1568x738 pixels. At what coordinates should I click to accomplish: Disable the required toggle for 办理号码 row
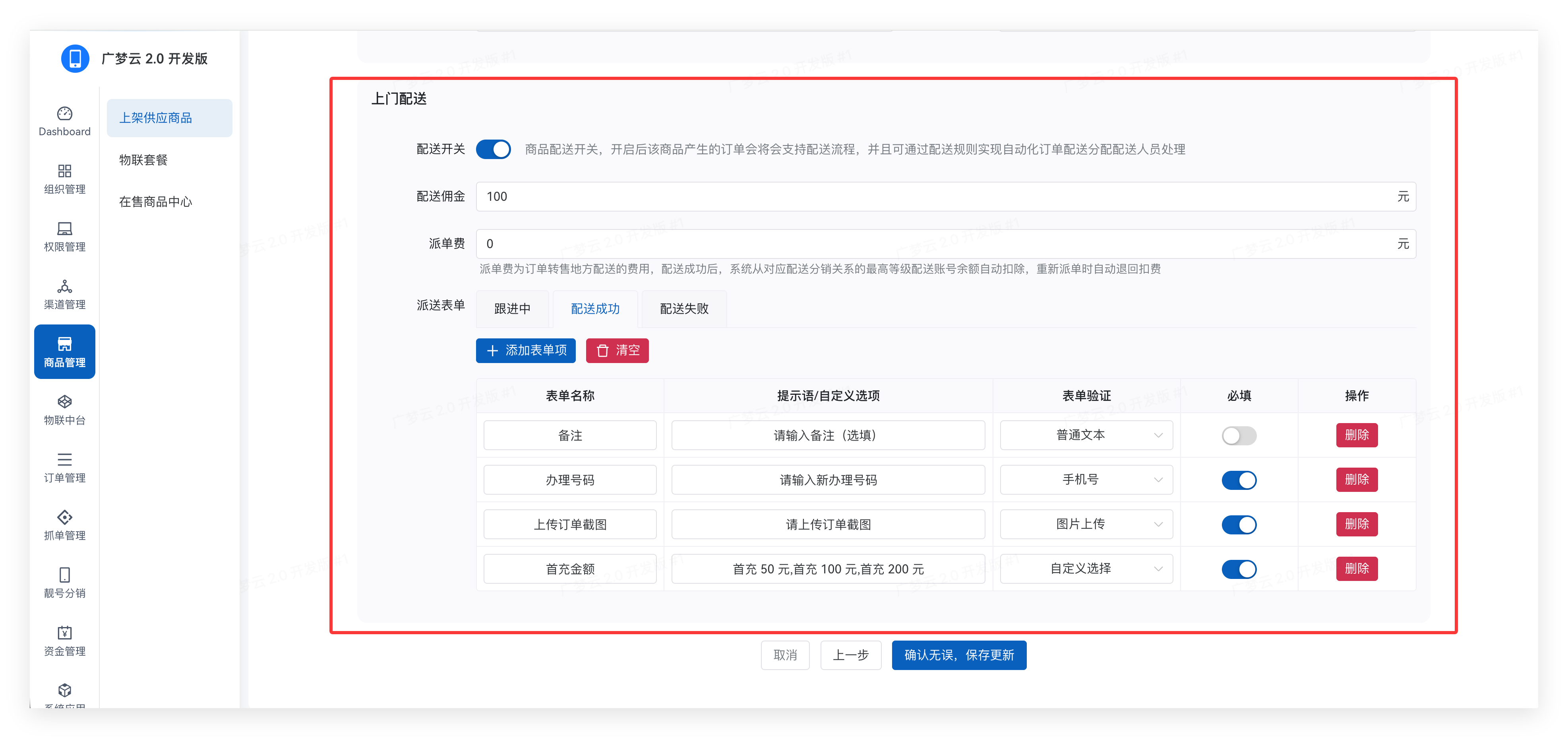pos(1239,480)
